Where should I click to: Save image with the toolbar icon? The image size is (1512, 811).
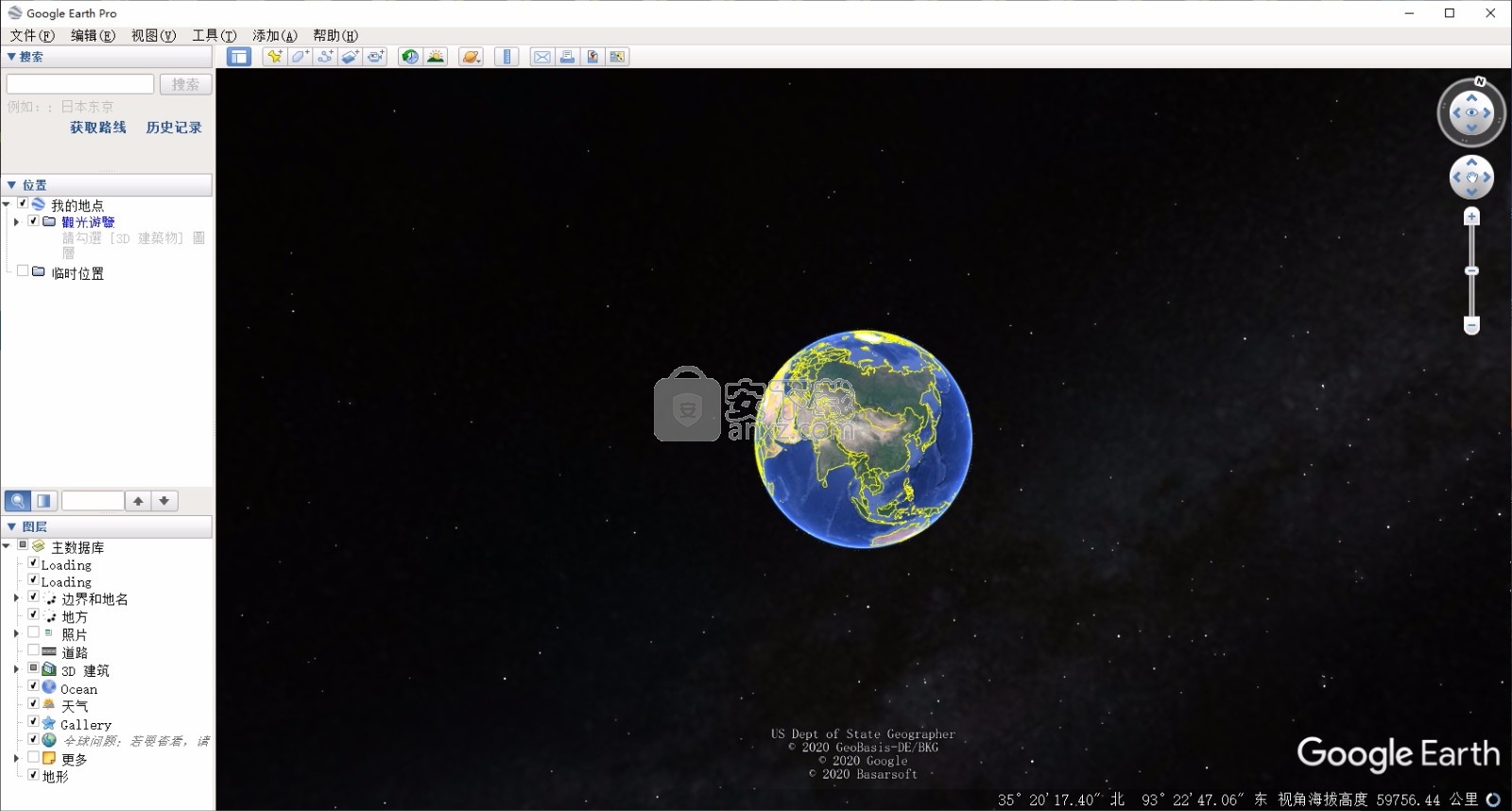(593, 57)
